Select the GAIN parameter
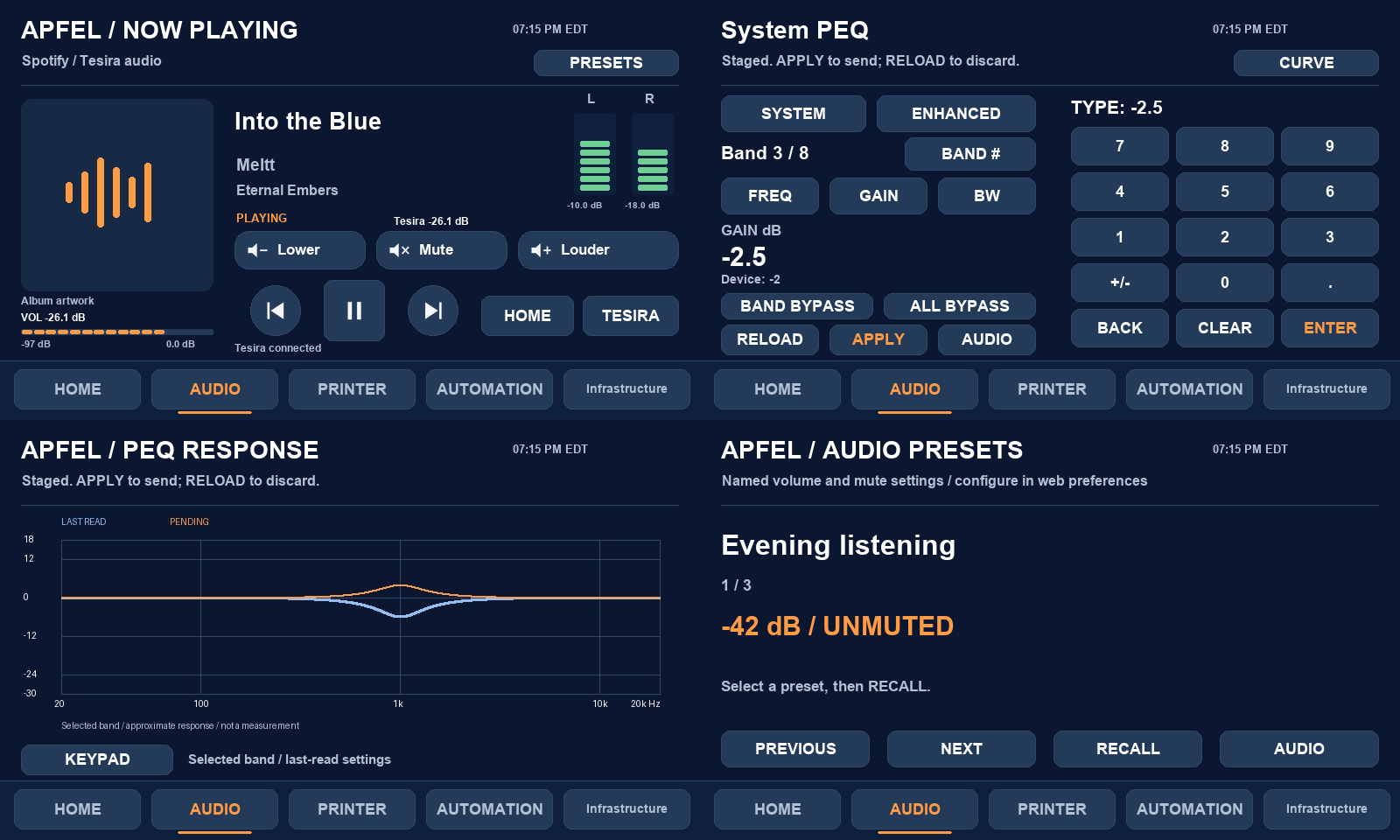Screen dimensions: 1400x840 (878, 196)
